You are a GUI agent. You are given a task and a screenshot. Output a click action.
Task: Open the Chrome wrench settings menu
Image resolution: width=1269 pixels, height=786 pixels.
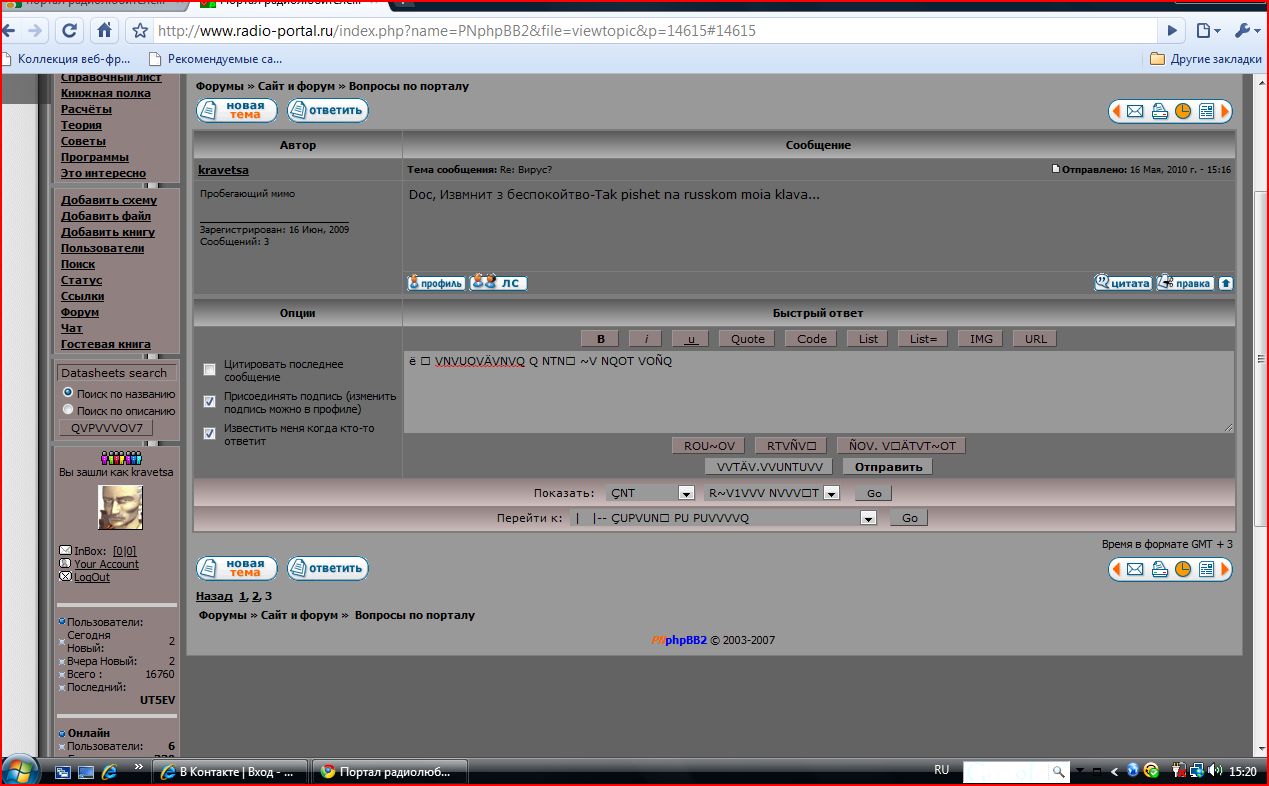click(x=1246, y=31)
